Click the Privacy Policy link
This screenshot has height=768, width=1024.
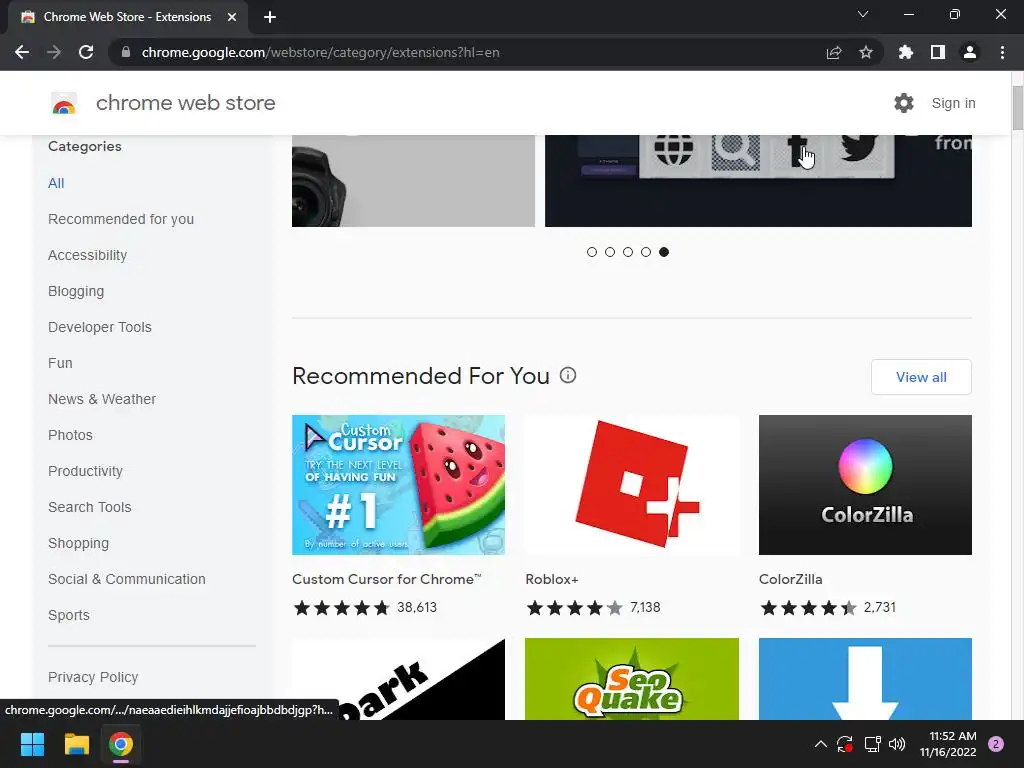pyautogui.click(x=93, y=677)
